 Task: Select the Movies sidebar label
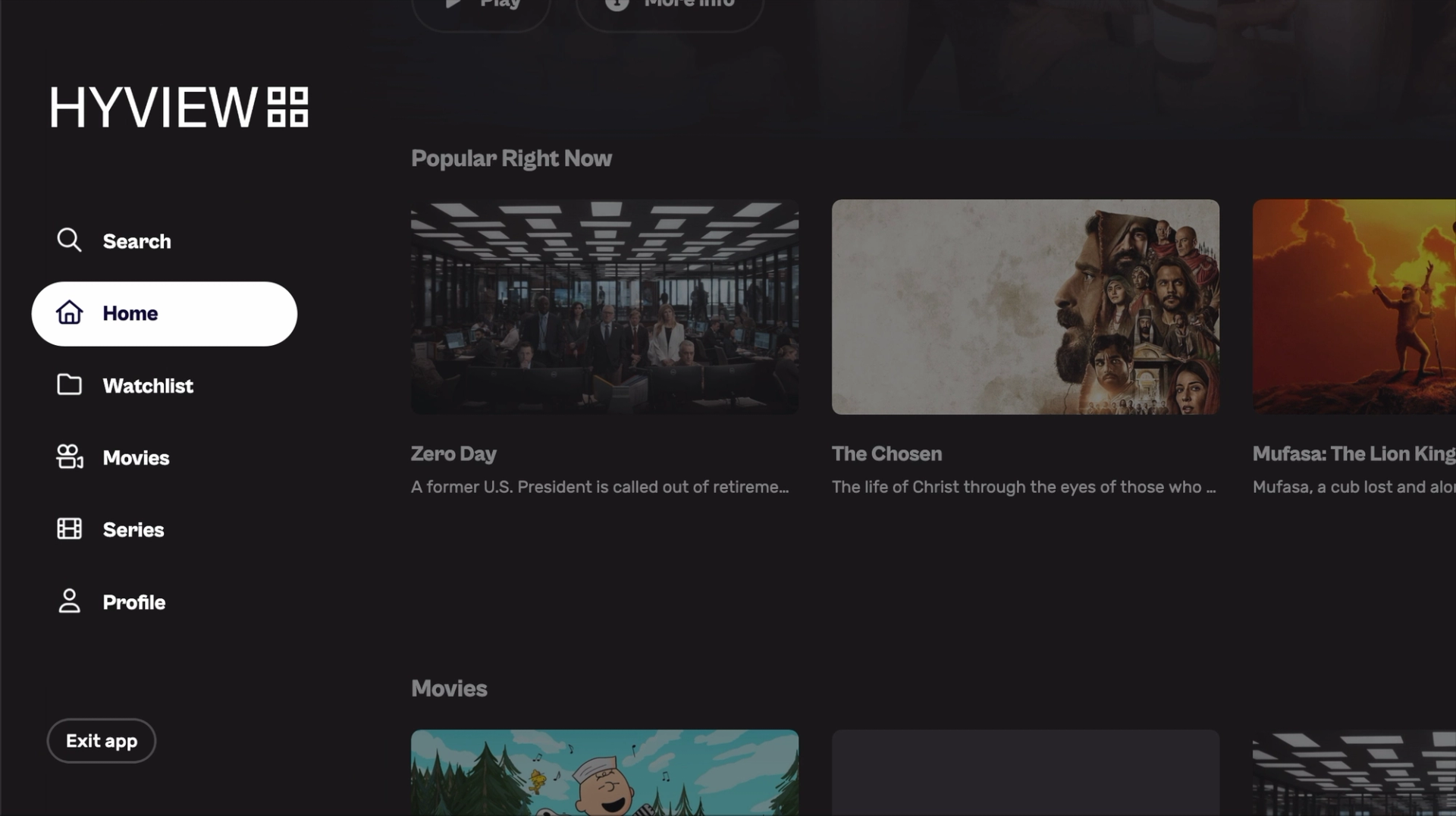coord(136,457)
